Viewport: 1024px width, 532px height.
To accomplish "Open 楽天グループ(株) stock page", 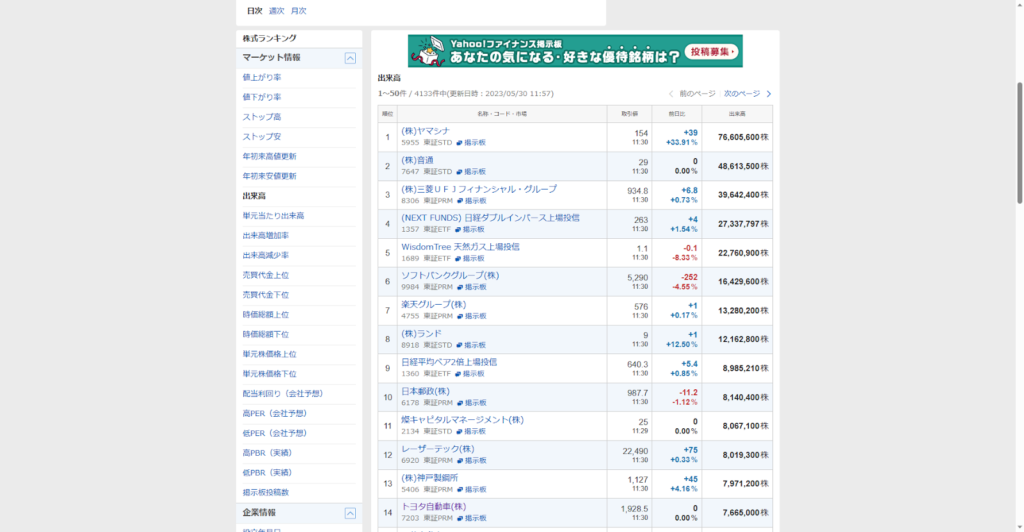I will coord(434,305).
